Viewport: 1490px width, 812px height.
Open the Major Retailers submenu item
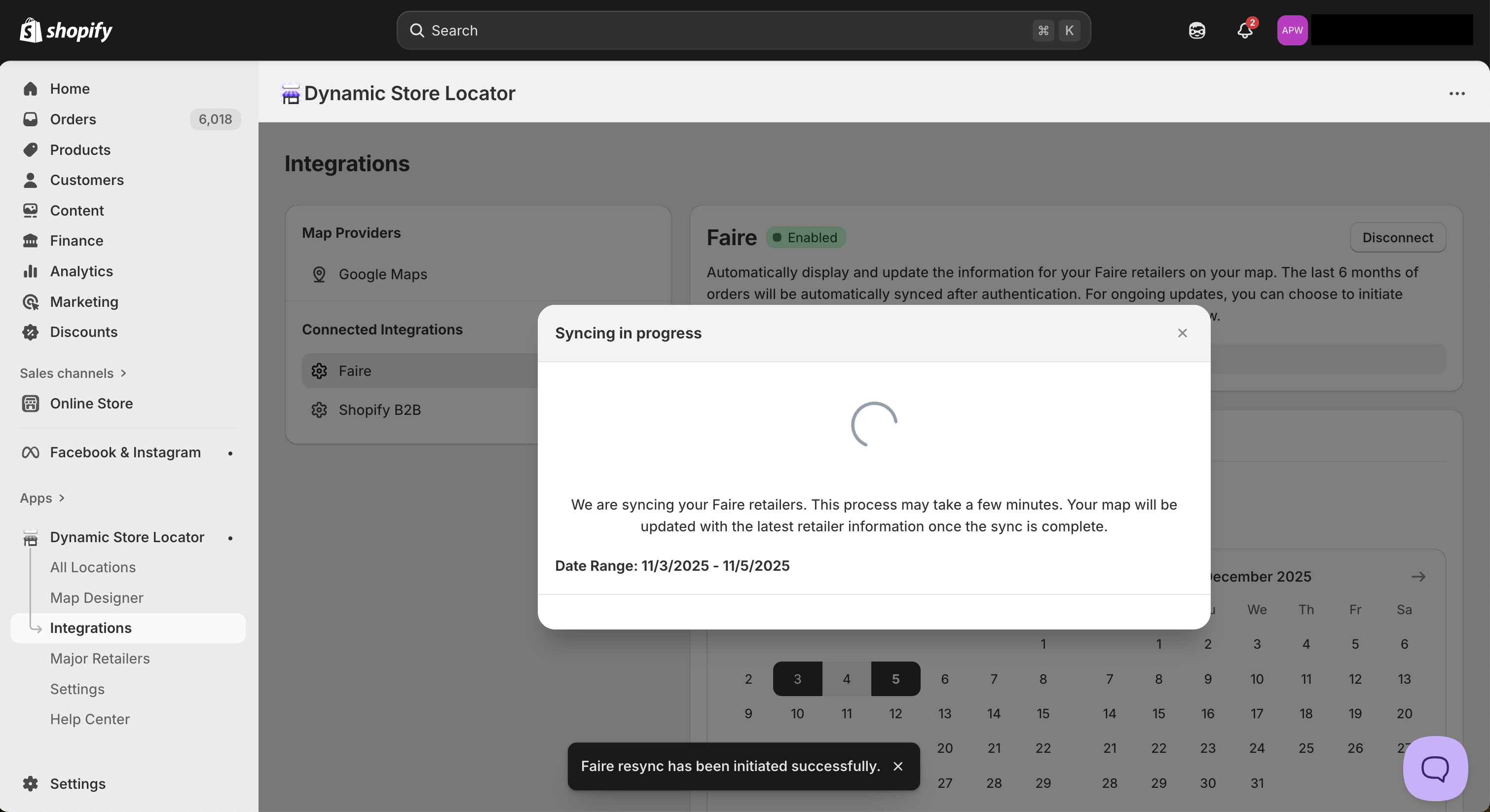pyautogui.click(x=100, y=658)
